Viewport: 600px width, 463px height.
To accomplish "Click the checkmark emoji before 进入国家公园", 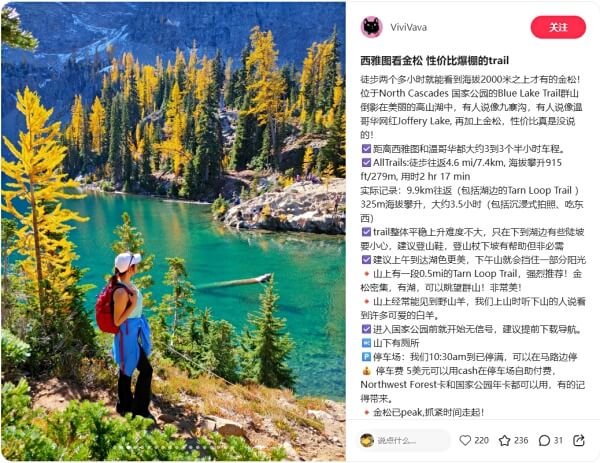I will (366, 329).
